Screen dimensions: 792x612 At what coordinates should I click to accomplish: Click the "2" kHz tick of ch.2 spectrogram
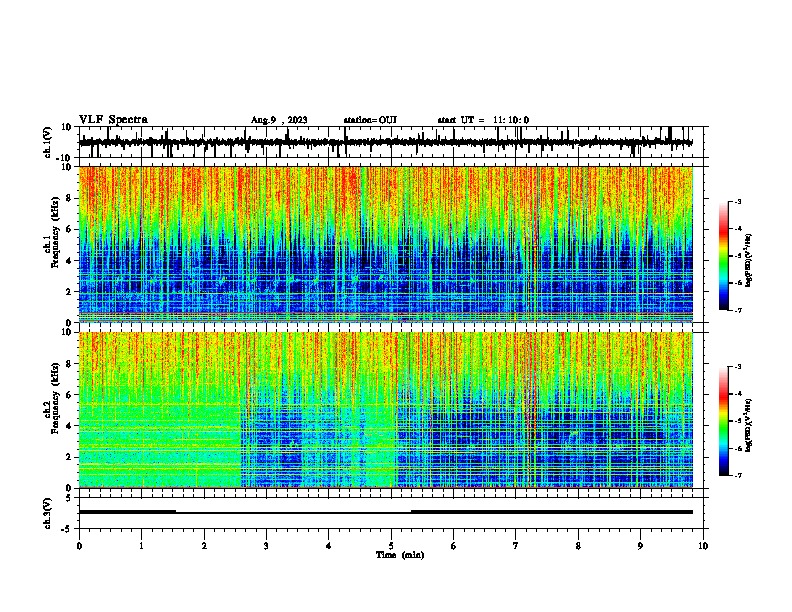(69, 457)
